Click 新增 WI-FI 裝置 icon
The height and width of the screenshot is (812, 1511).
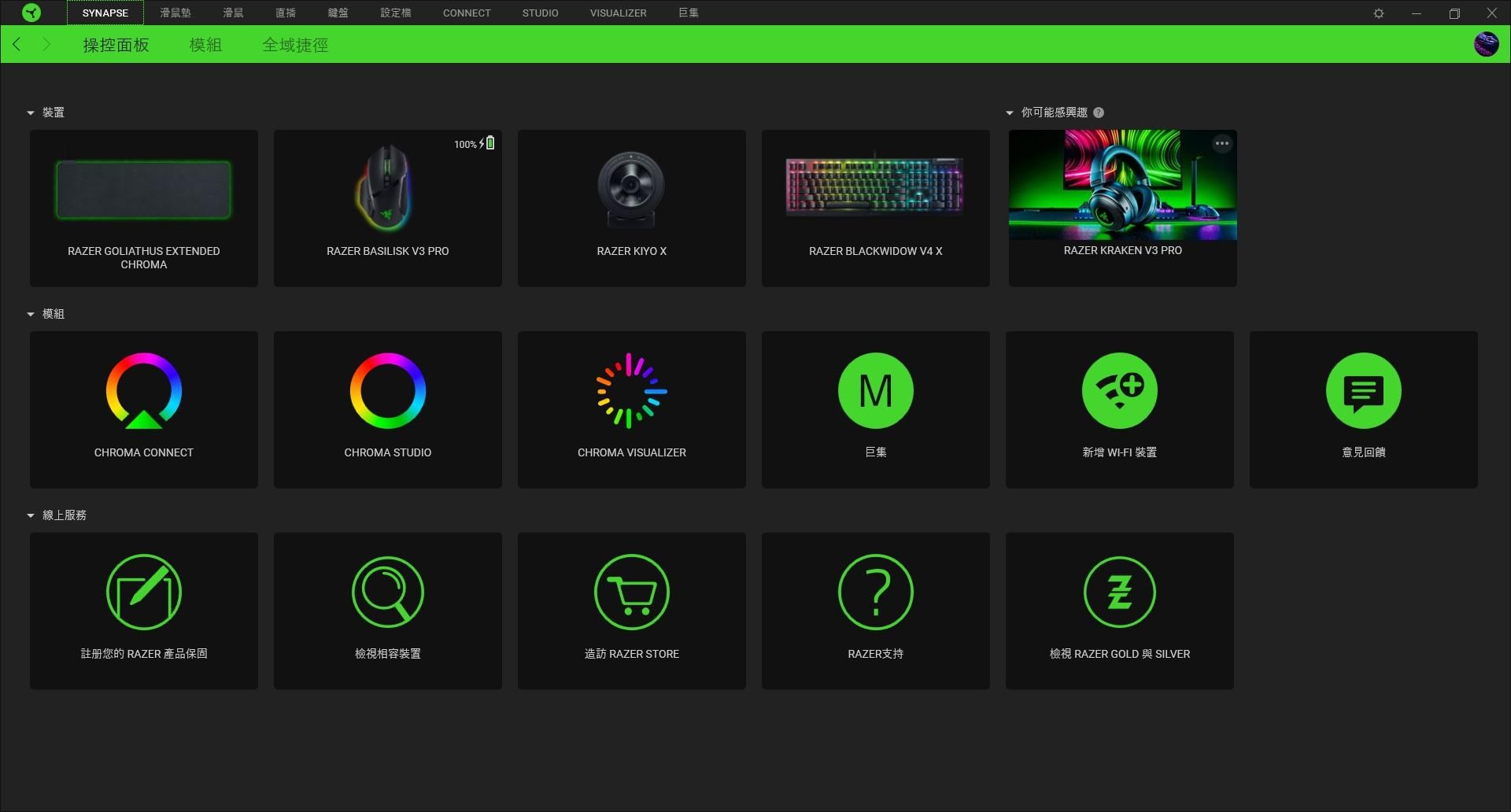[x=1119, y=390]
